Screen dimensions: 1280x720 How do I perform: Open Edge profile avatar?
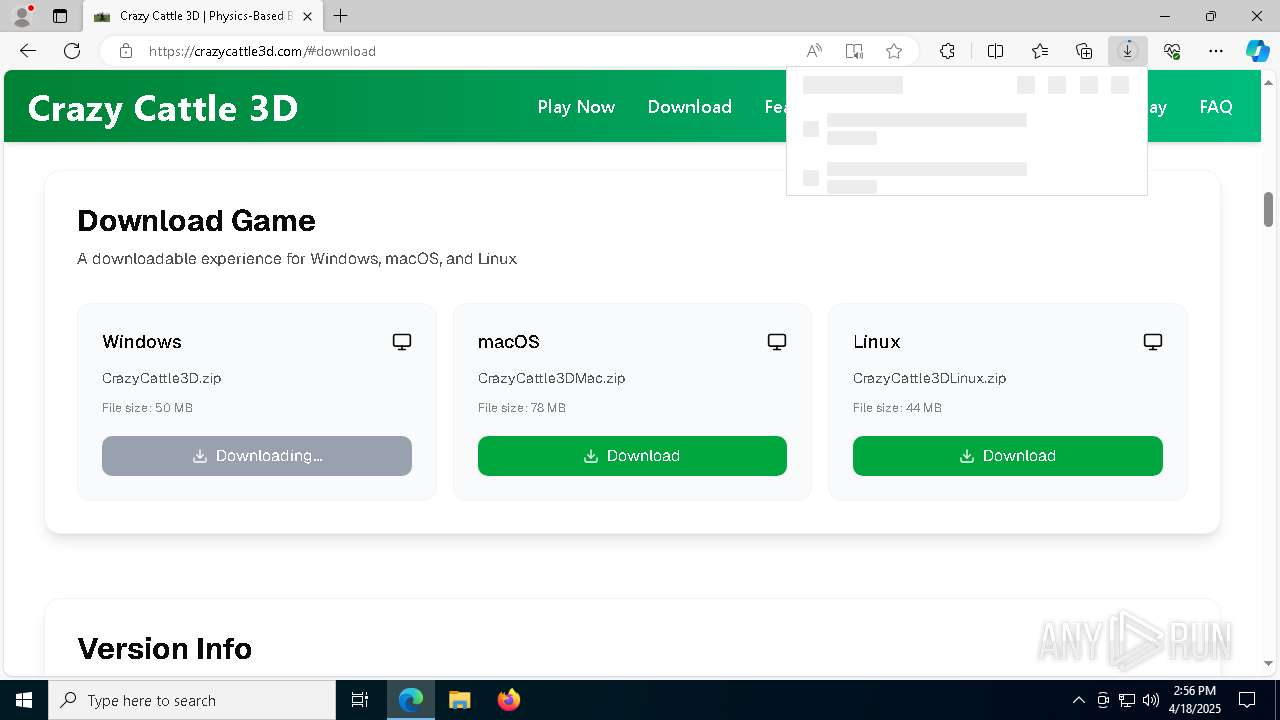coord(22,16)
